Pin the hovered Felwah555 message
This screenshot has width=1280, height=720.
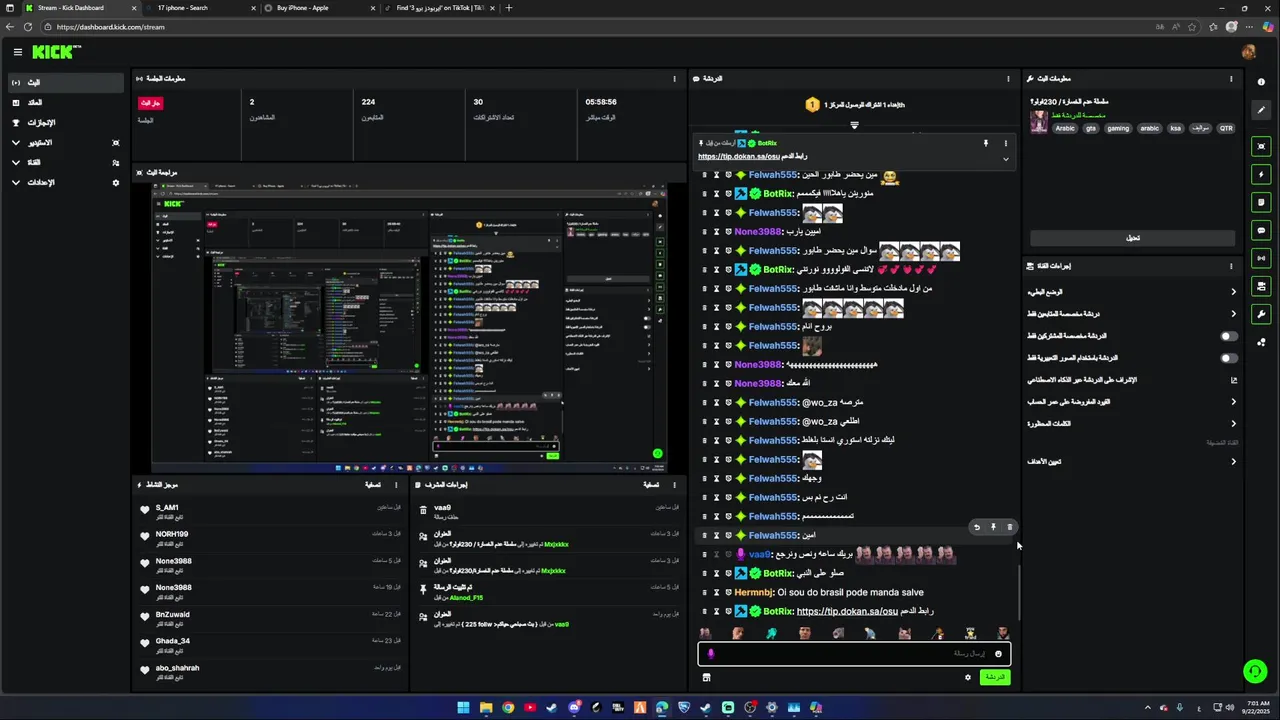pyautogui.click(x=993, y=527)
